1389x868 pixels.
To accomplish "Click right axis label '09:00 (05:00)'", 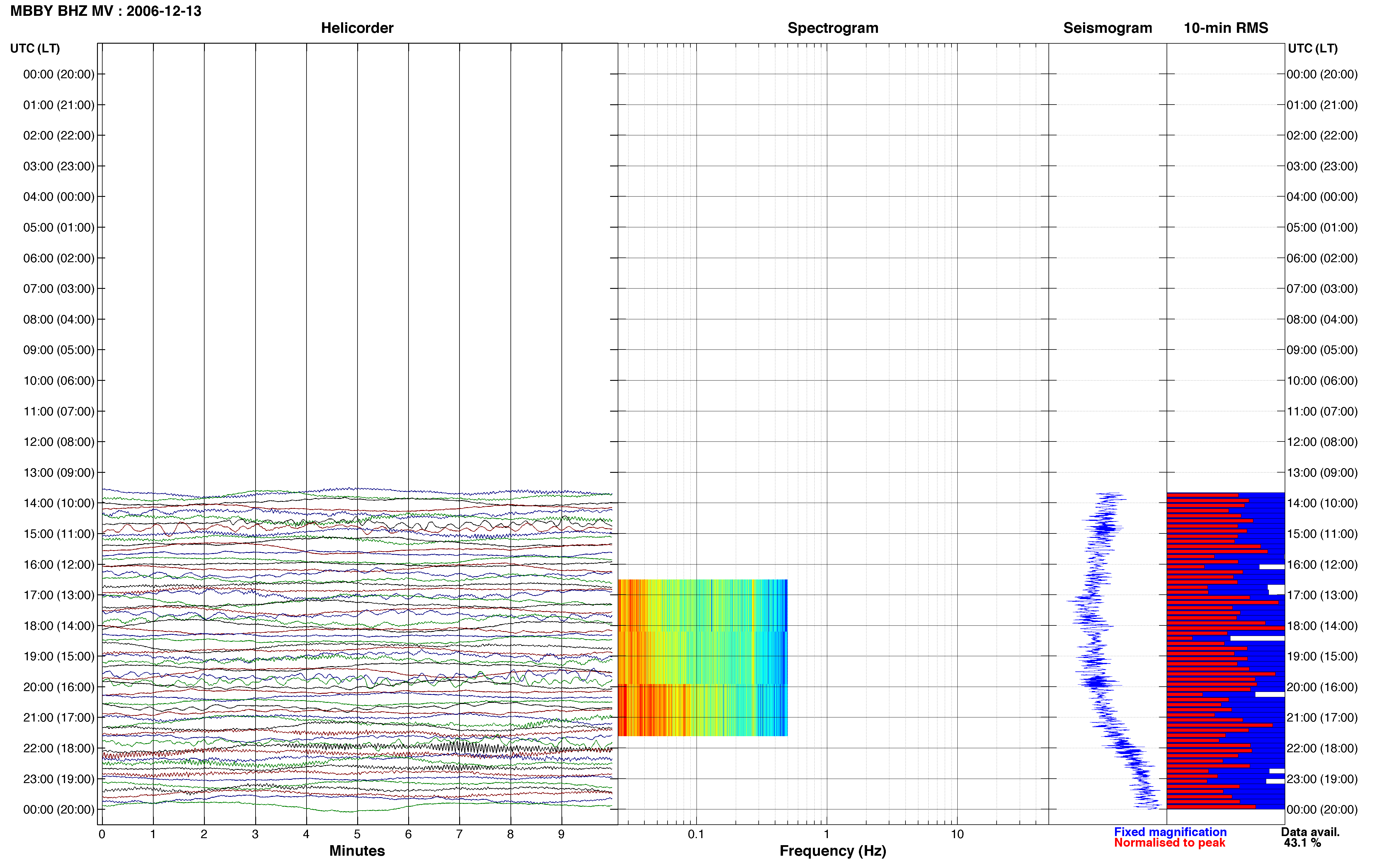I will tap(1322, 350).
